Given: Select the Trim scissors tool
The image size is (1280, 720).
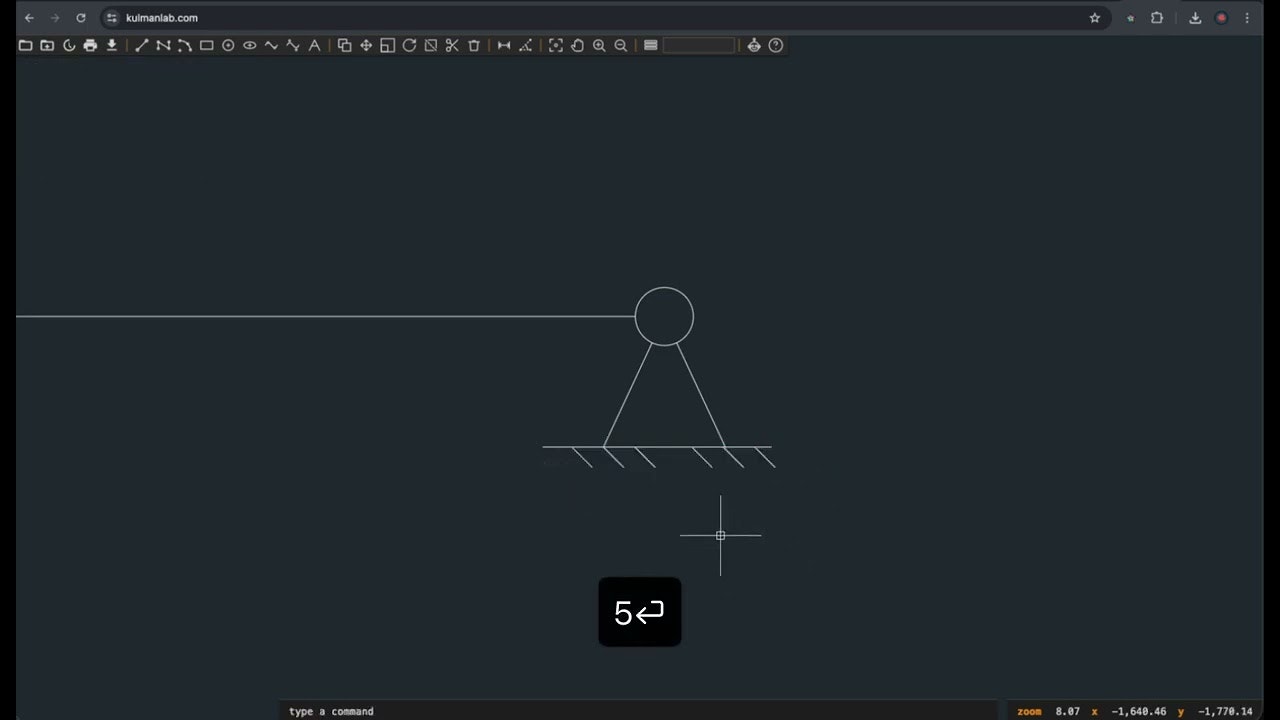Looking at the screenshot, I should 452,45.
